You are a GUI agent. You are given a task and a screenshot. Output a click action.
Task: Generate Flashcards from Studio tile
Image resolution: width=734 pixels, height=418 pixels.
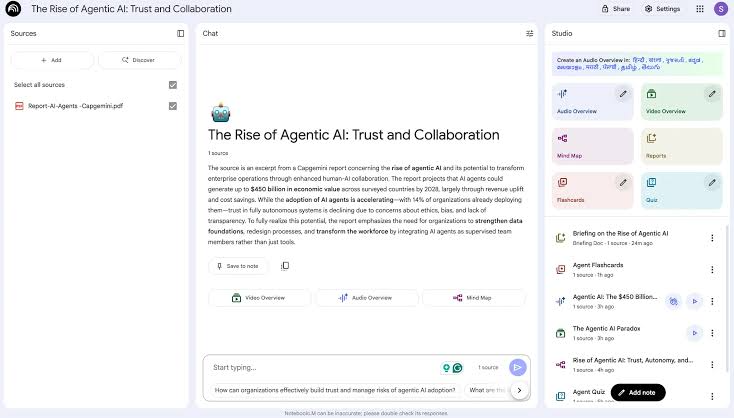592,190
